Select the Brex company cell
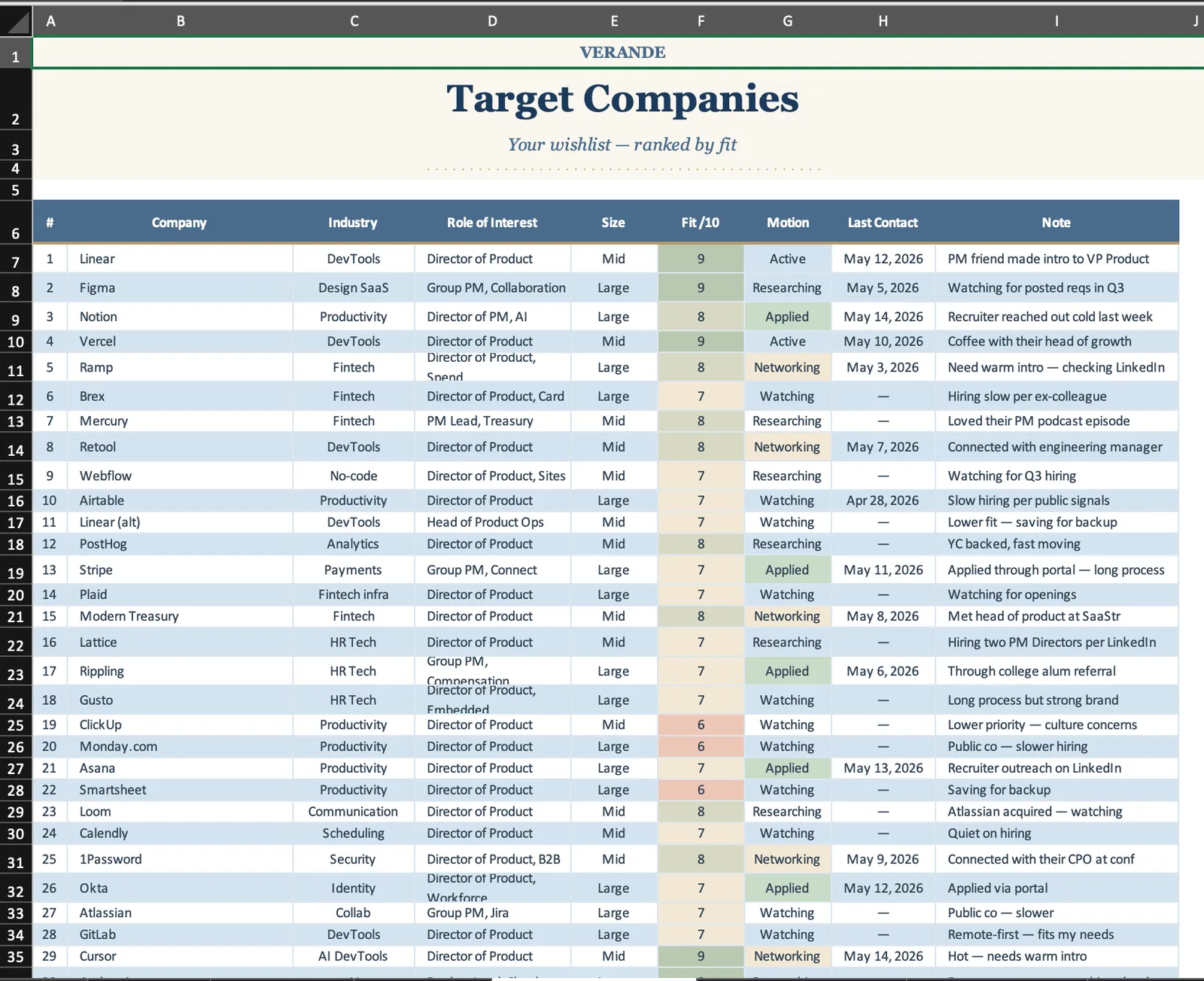This screenshot has width=1204, height=981. coord(180,396)
